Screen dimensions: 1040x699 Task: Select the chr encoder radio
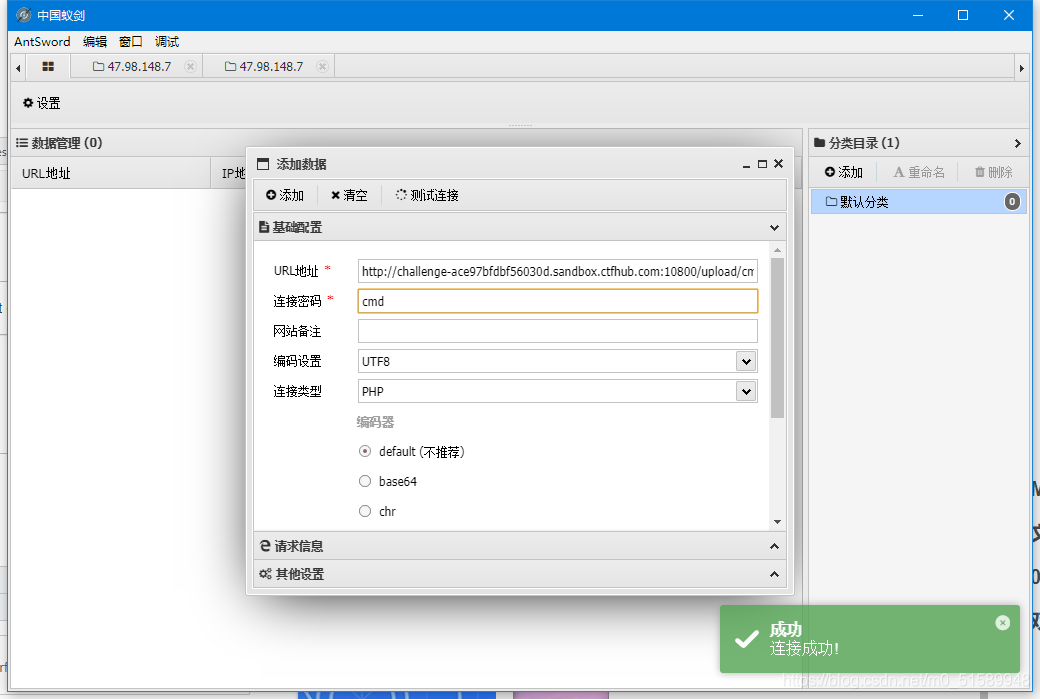(365, 511)
